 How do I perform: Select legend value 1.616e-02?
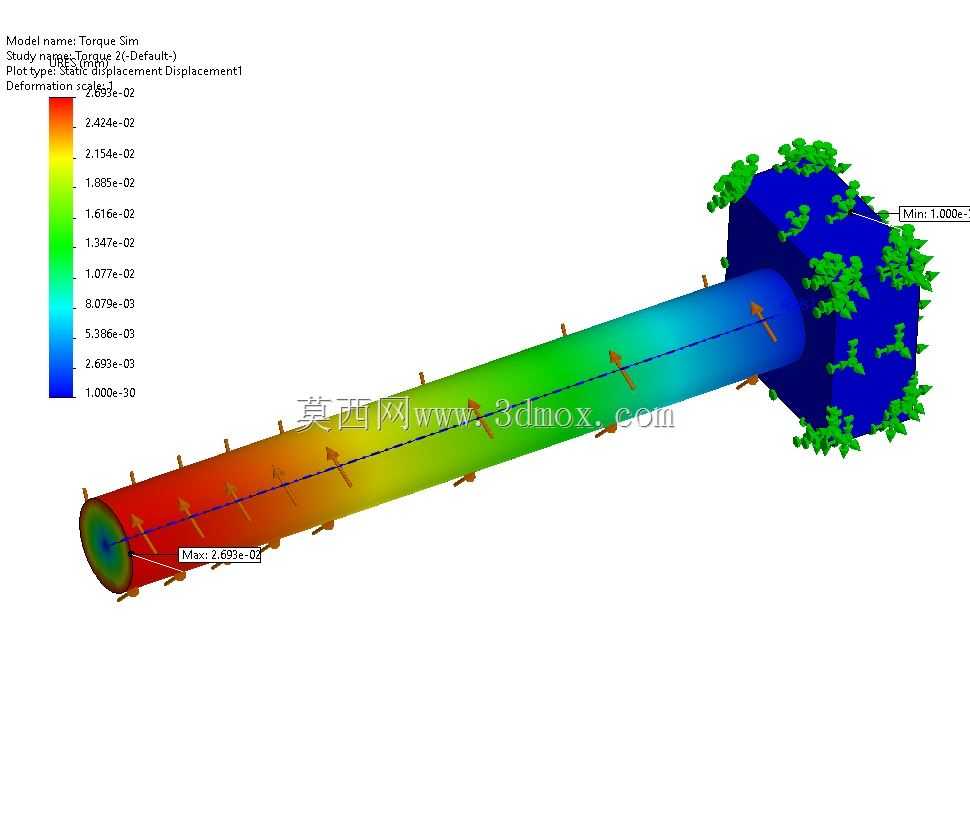point(109,213)
